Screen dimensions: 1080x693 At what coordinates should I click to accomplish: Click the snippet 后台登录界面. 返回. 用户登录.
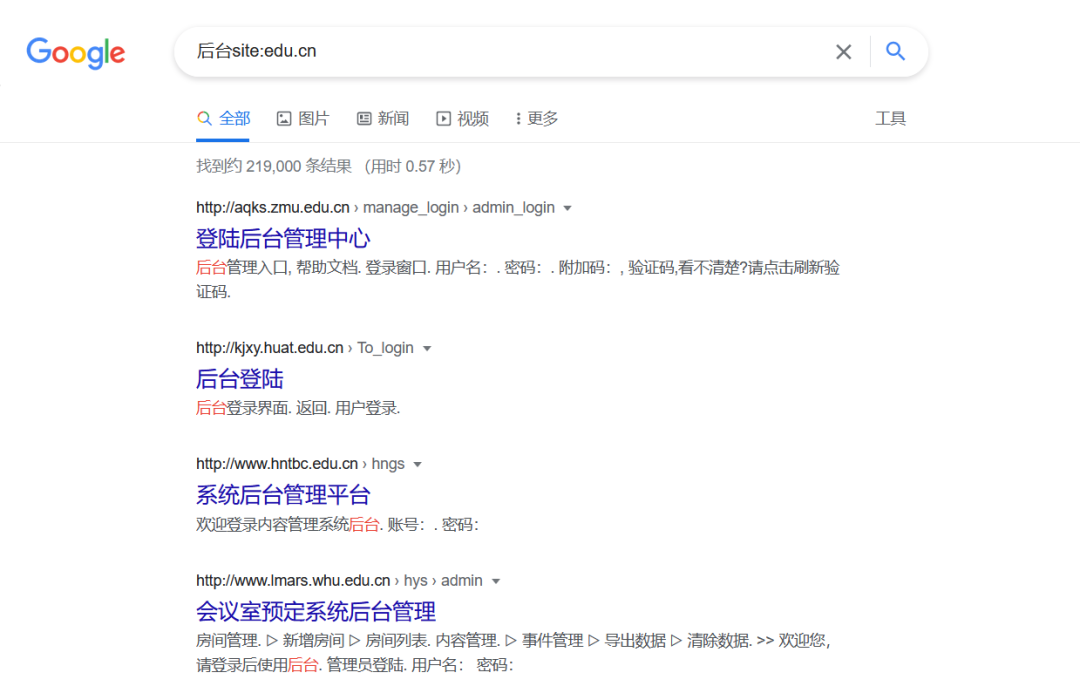[298, 408]
